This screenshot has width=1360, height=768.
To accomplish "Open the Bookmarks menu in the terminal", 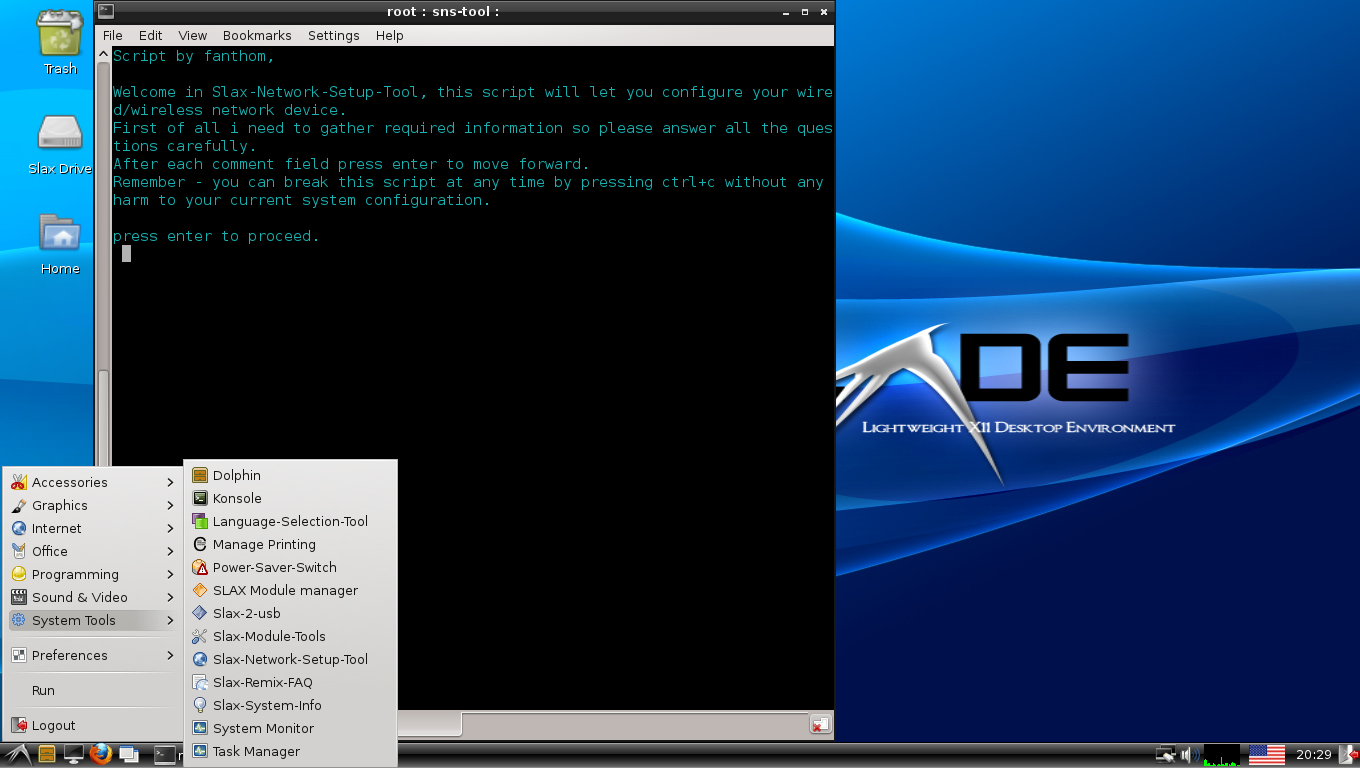I will click(x=257, y=35).
